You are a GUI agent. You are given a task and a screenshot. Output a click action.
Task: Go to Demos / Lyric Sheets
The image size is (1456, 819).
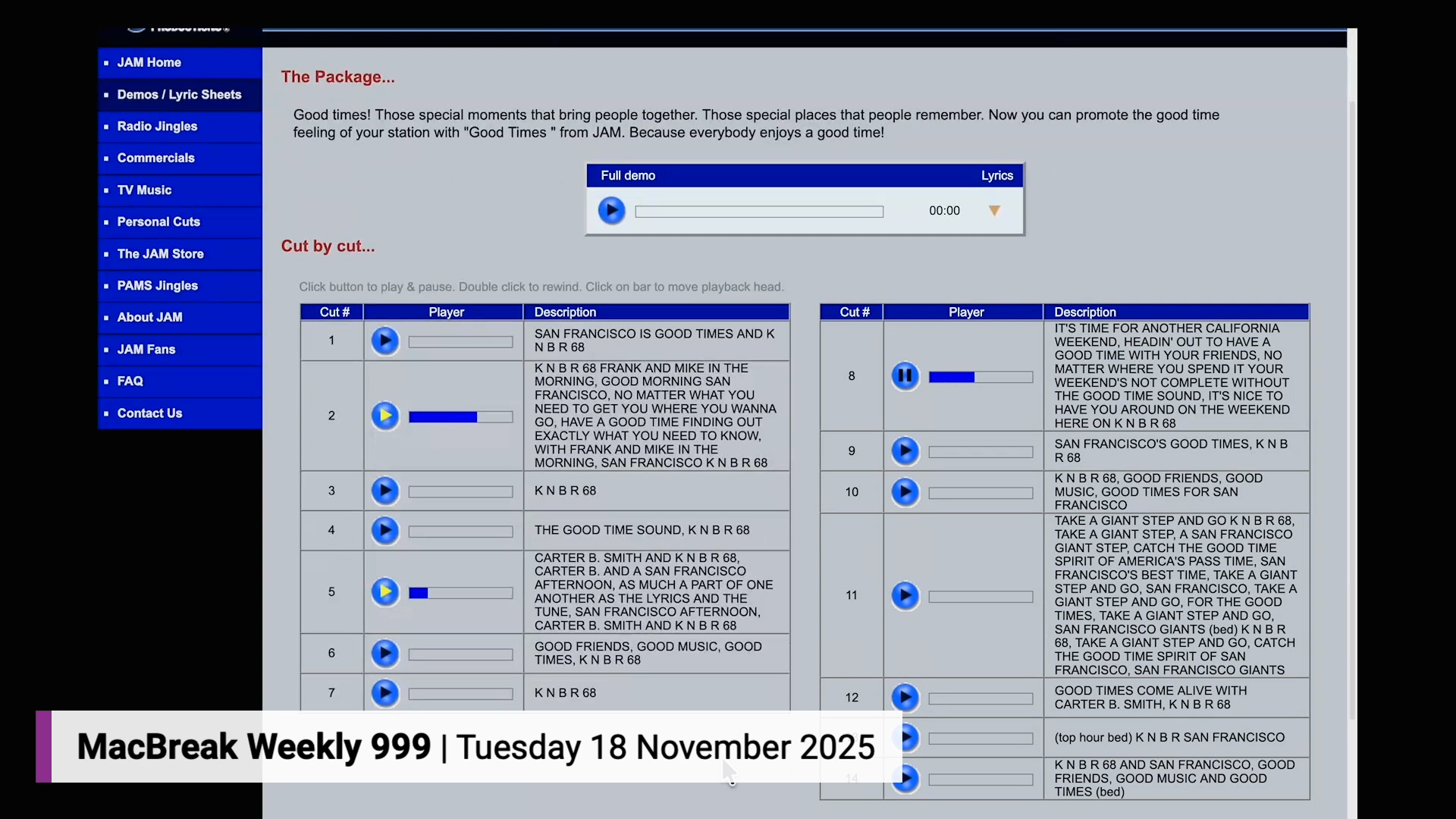(x=179, y=95)
